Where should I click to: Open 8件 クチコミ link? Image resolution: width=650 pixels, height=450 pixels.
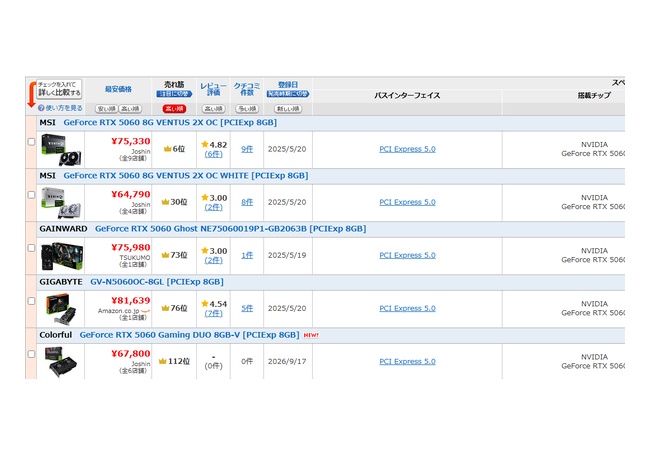247,202
